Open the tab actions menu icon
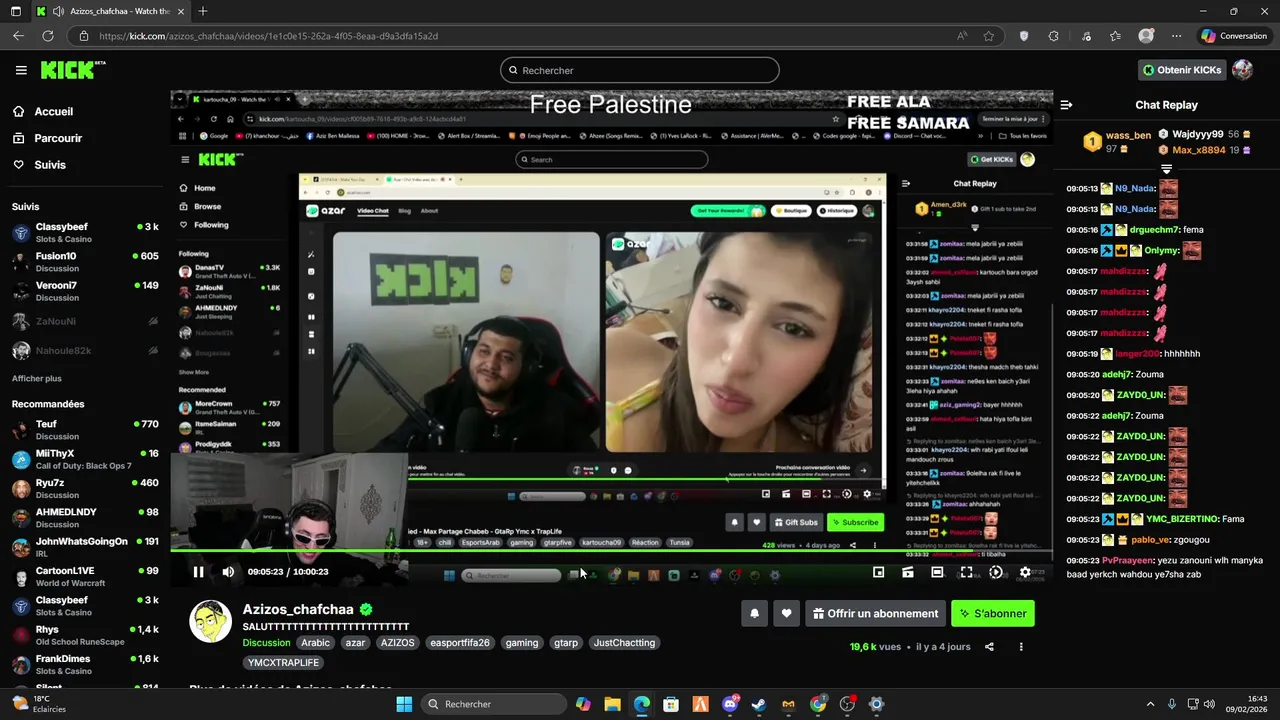 tap(15, 11)
